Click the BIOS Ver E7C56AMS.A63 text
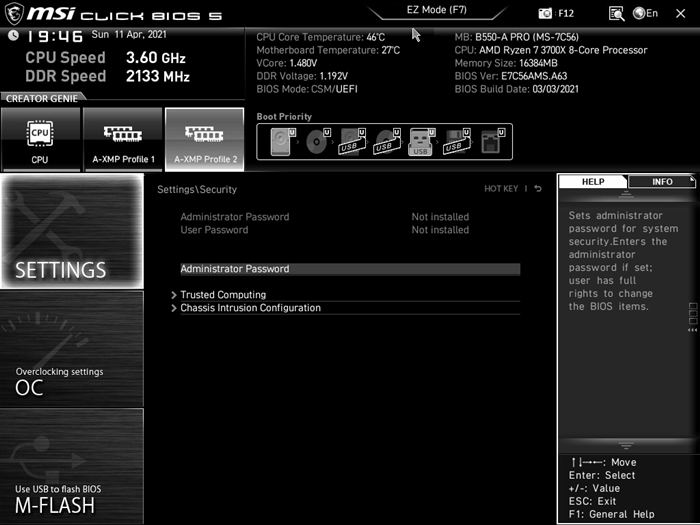The width and height of the screenshot is (700, 525). point(511,76)
